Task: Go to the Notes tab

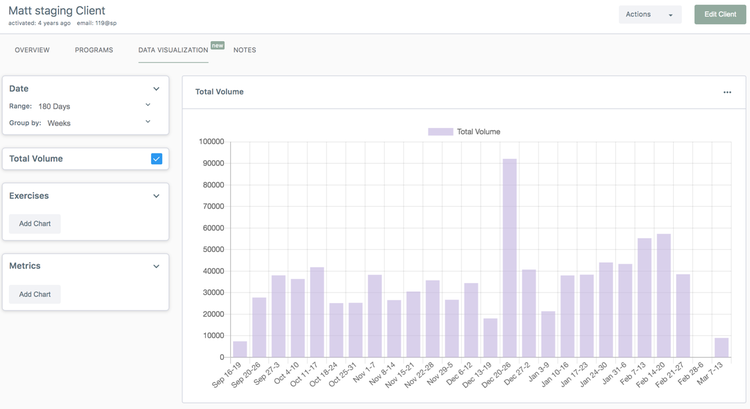Action: point(245,49)
